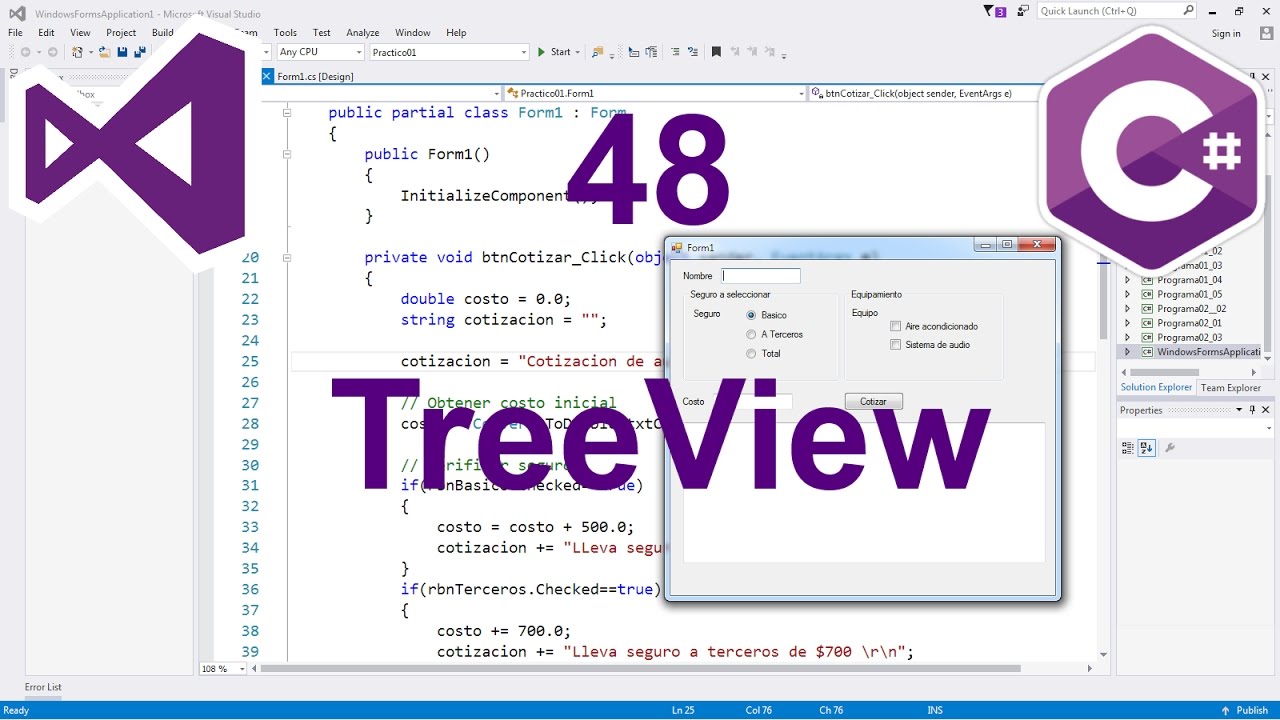Expand the WindowsFormsApplication project node
1280x720 pixels.
tap(1128, 352)
